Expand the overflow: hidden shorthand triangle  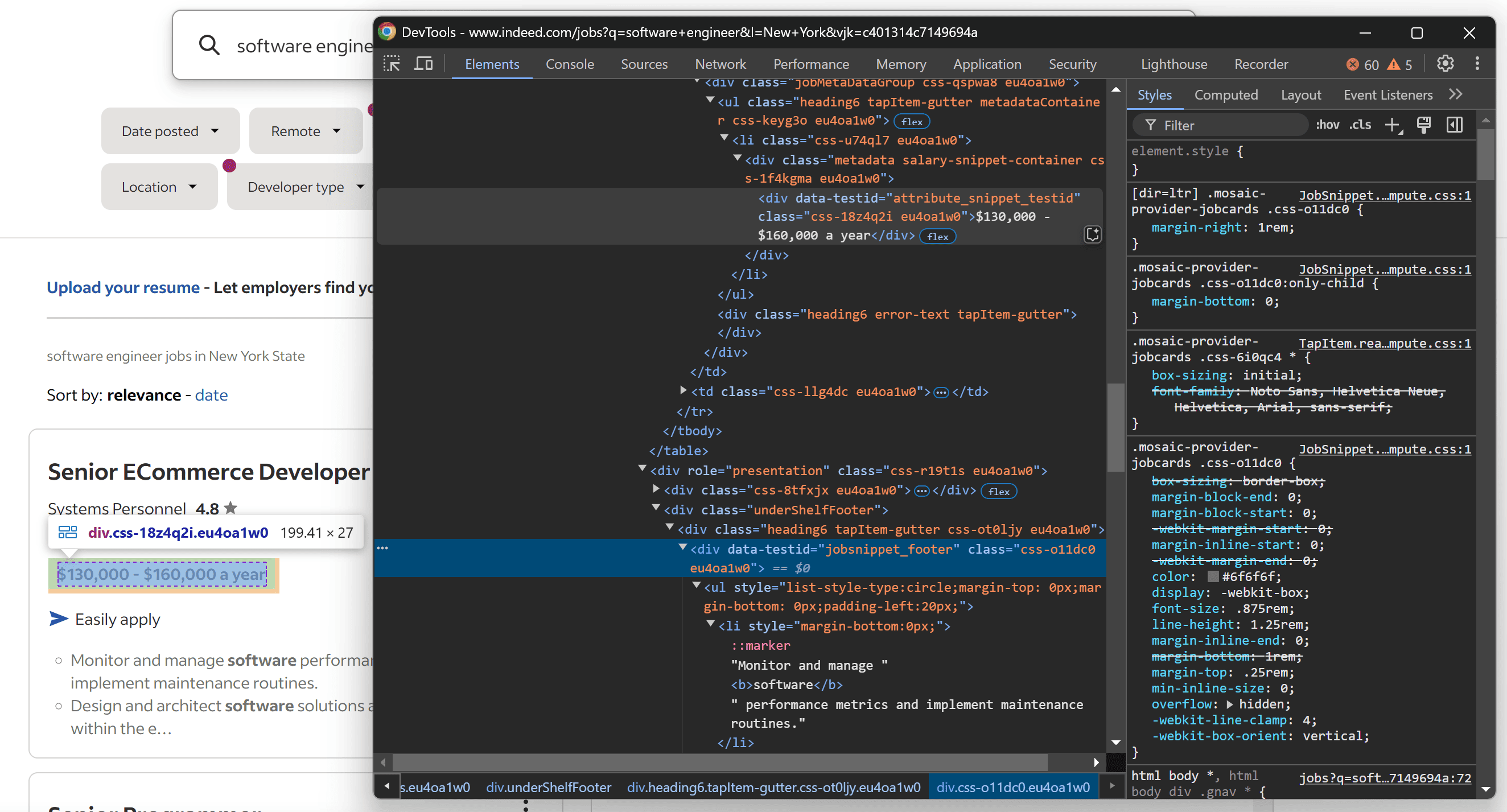tap(1230, 704)
